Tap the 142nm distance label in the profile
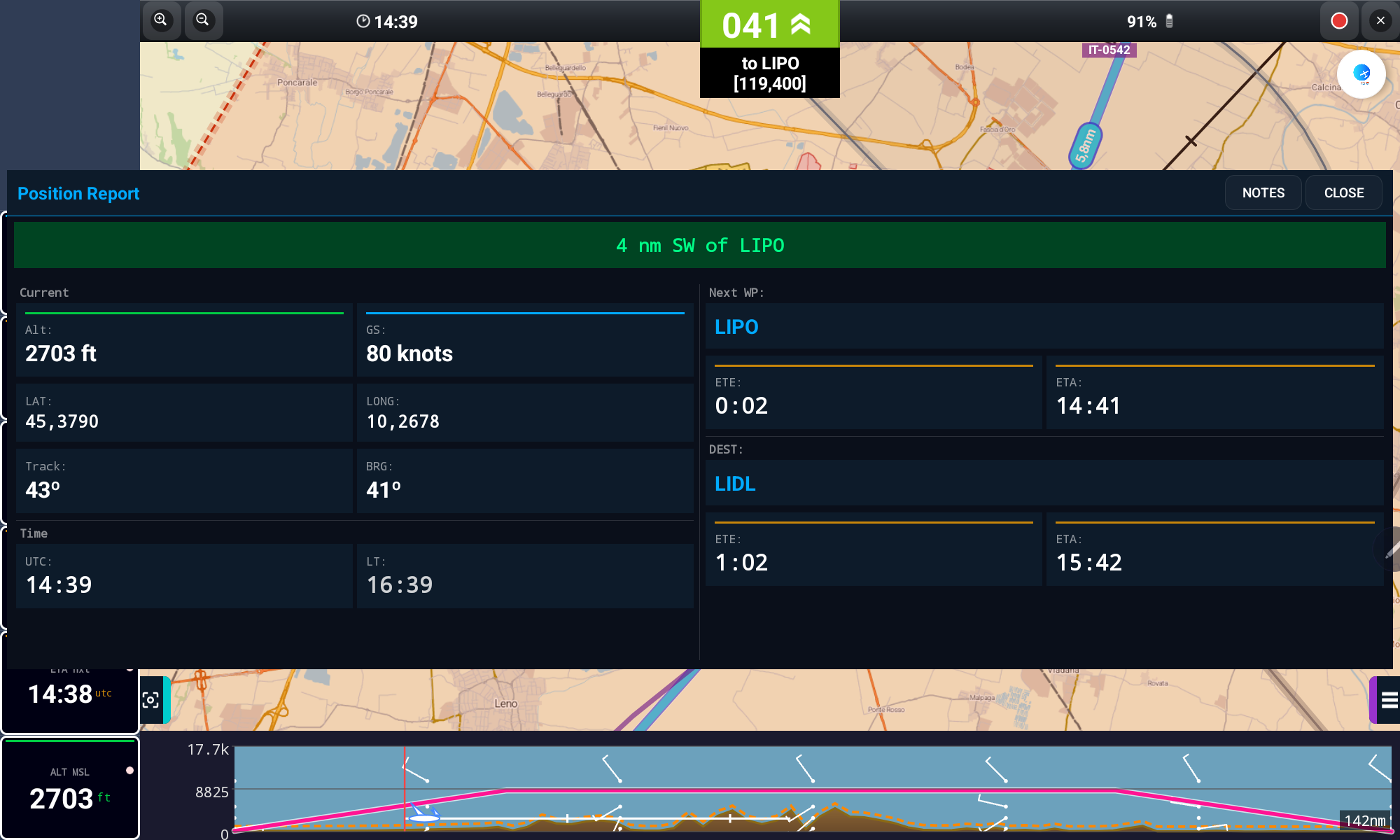1400x840 pixels. [1365, 820]
